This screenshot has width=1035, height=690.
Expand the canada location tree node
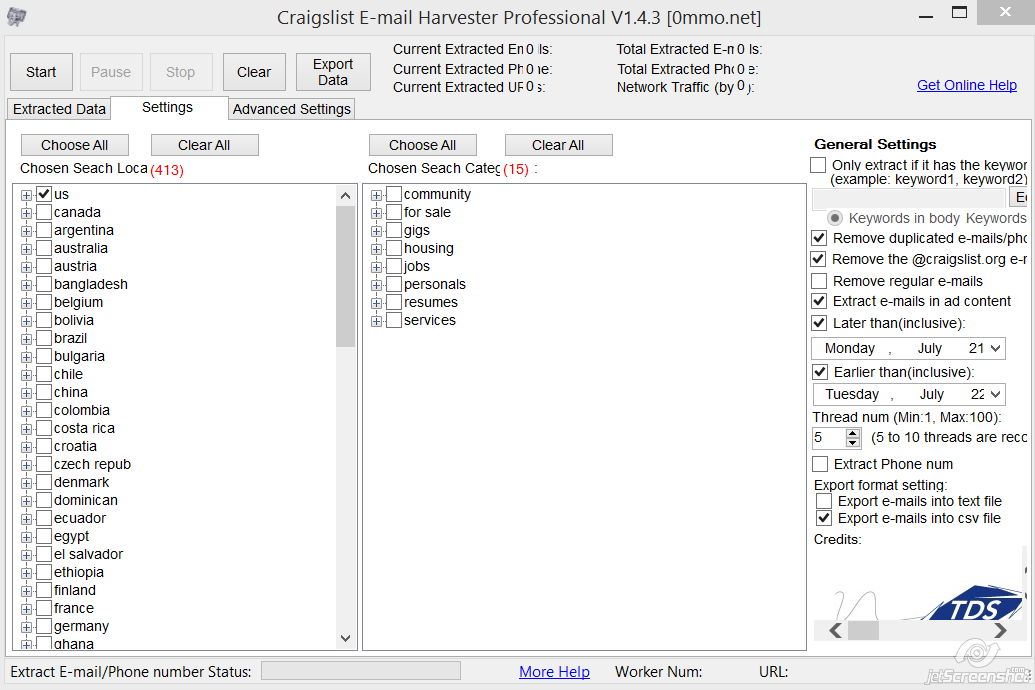27,212
